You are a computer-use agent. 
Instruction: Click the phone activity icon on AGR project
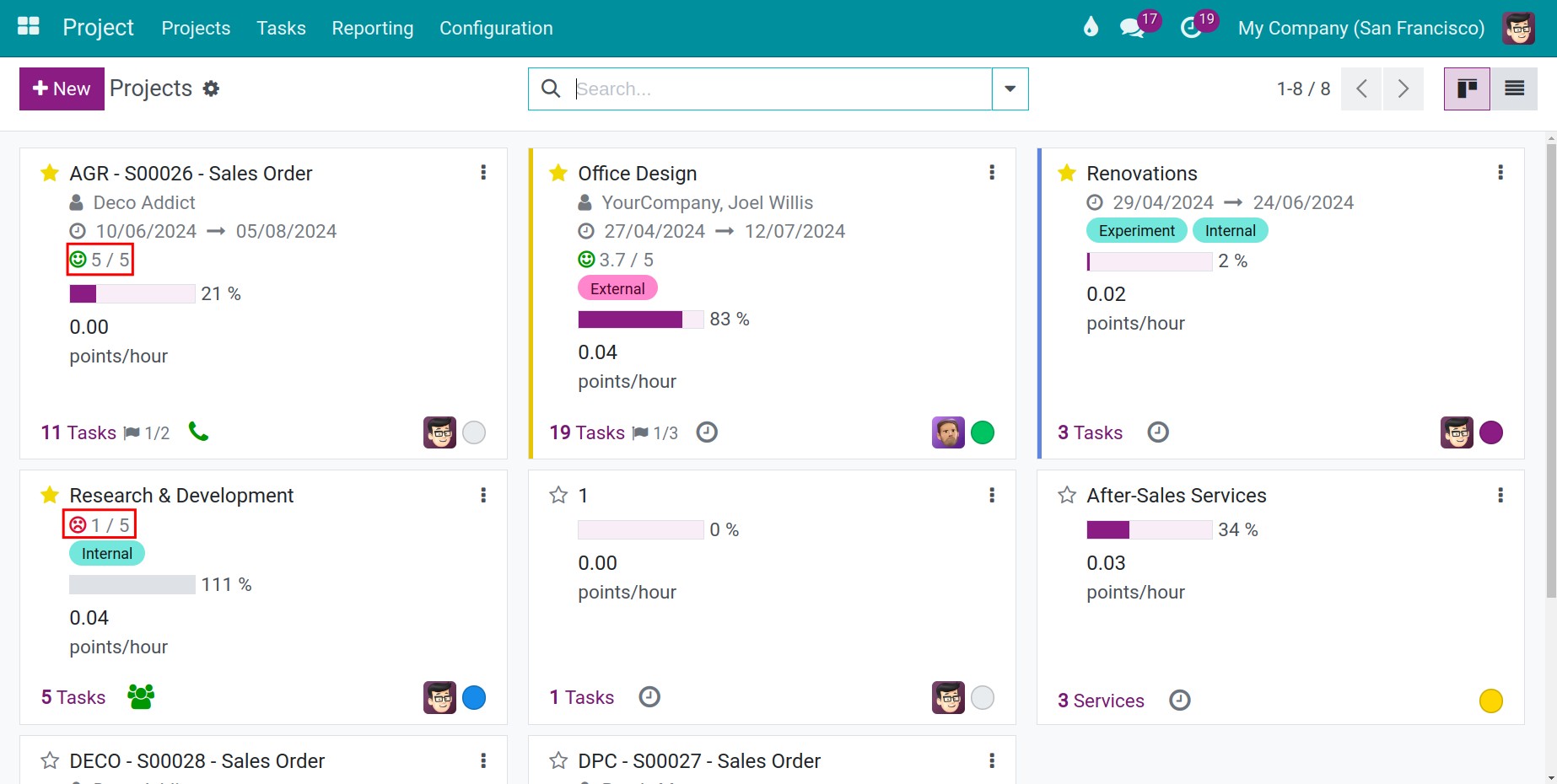(198, 432)
